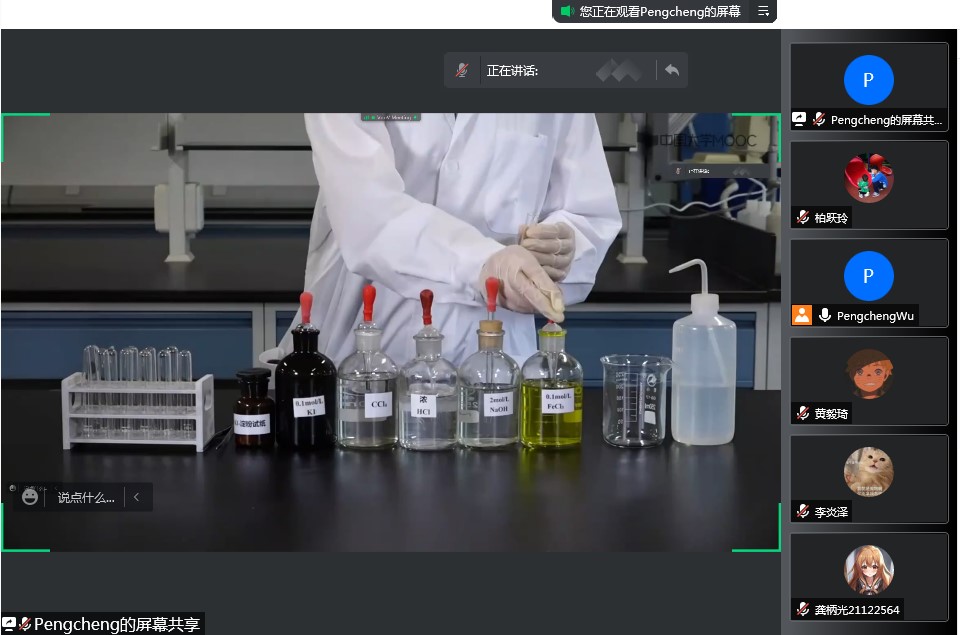The image size is (960, 635).
Task: Click the '正在讲话' speaker indicator label
Action: [512, 70]
